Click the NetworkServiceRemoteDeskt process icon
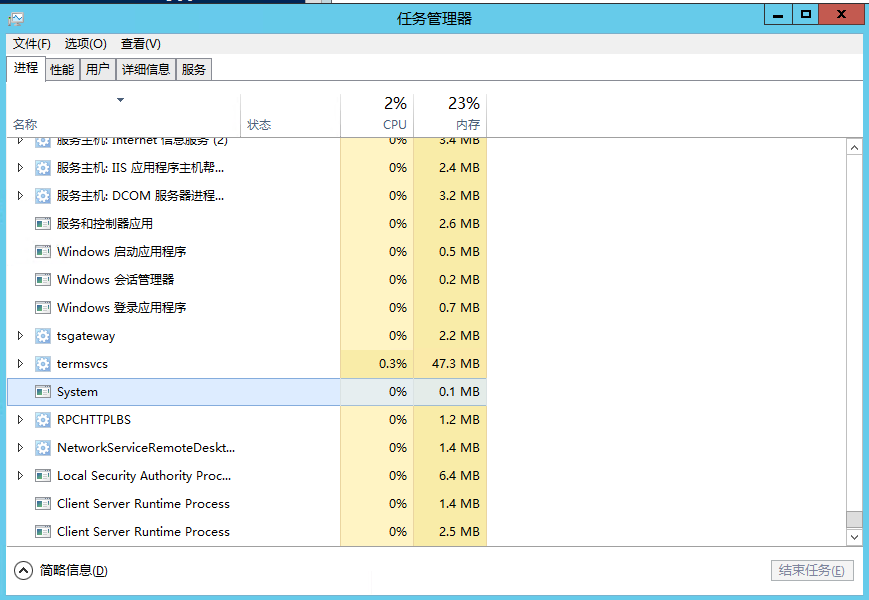This screenshot has height=600, width=869. click(42, 447)
